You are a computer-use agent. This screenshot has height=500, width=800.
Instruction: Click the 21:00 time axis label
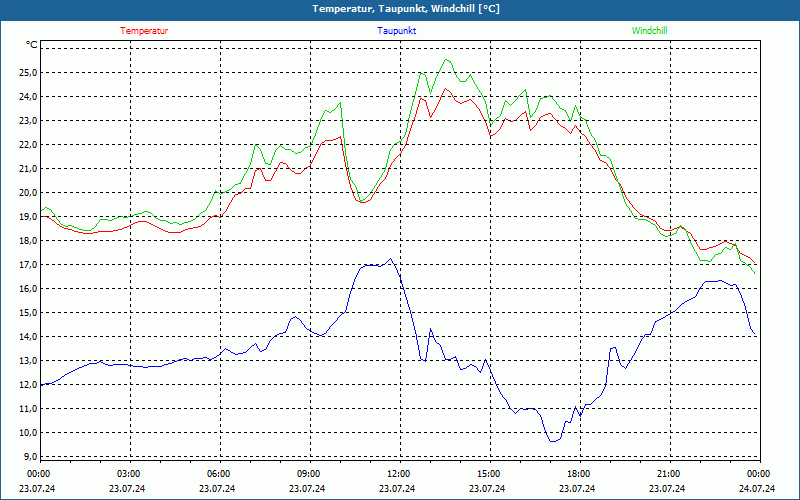[668, 474]
